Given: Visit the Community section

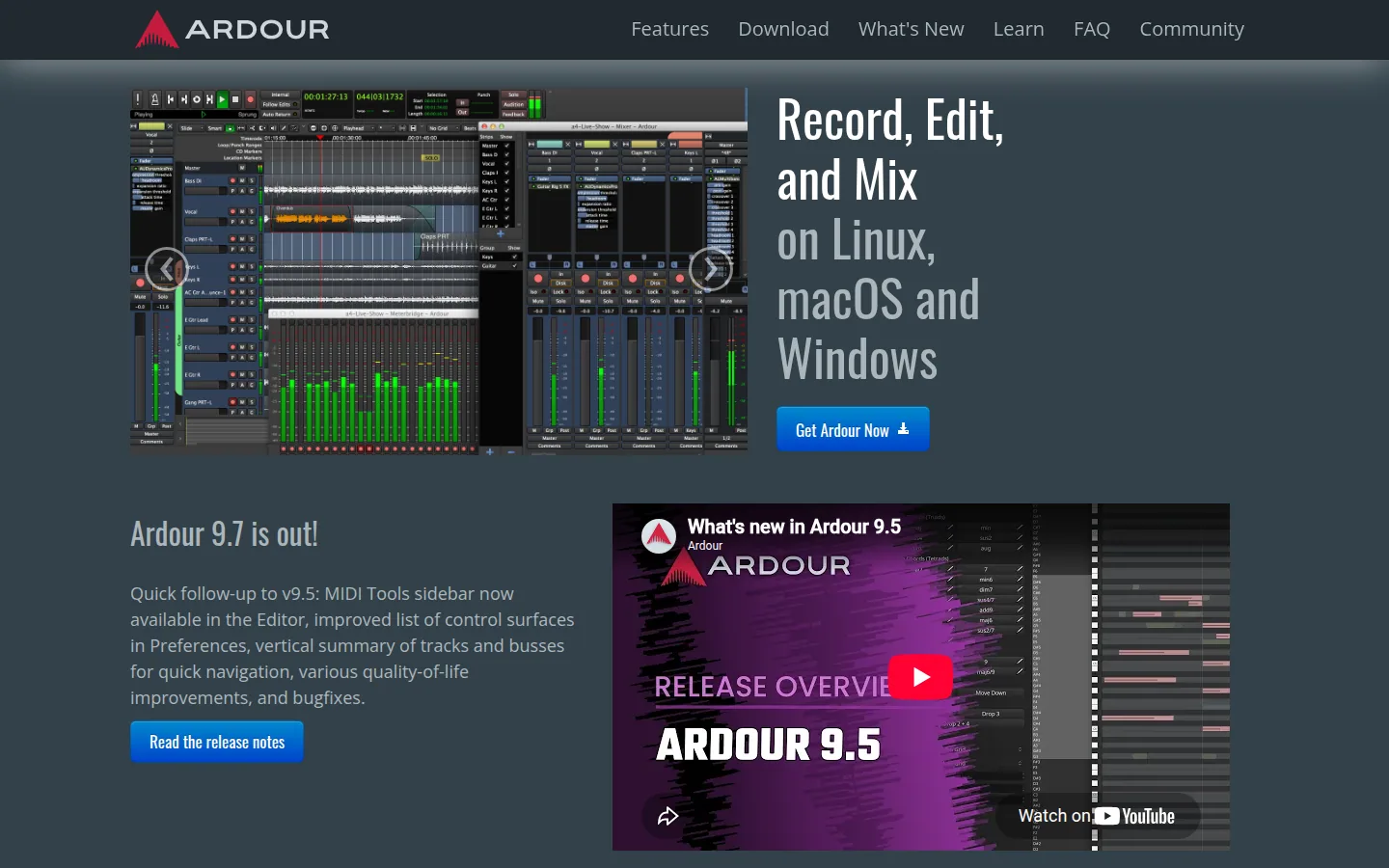Looking at the screenshot, I should point(1192,29).
